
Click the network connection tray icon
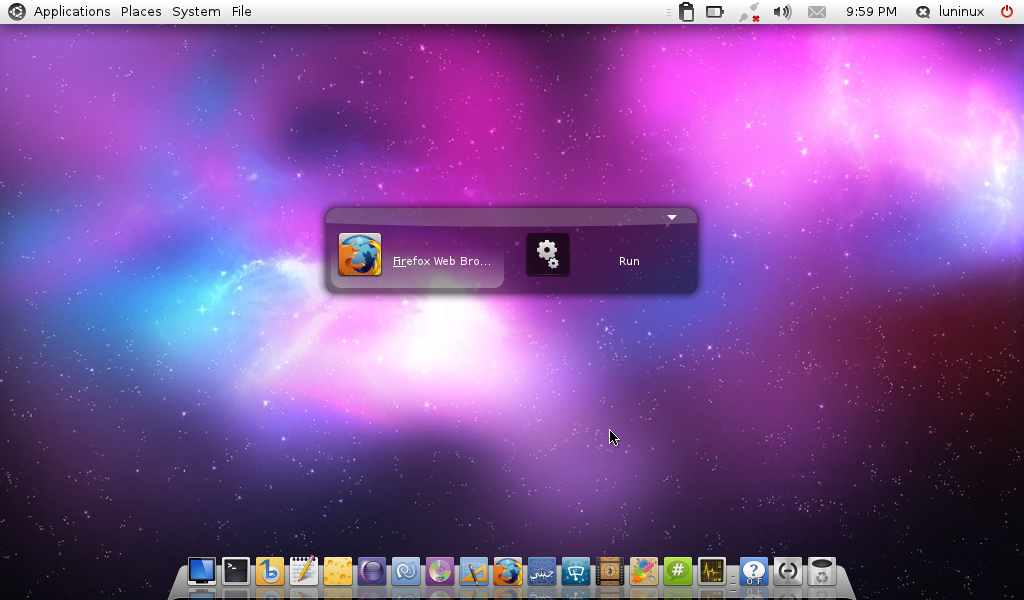coord(748,12)
